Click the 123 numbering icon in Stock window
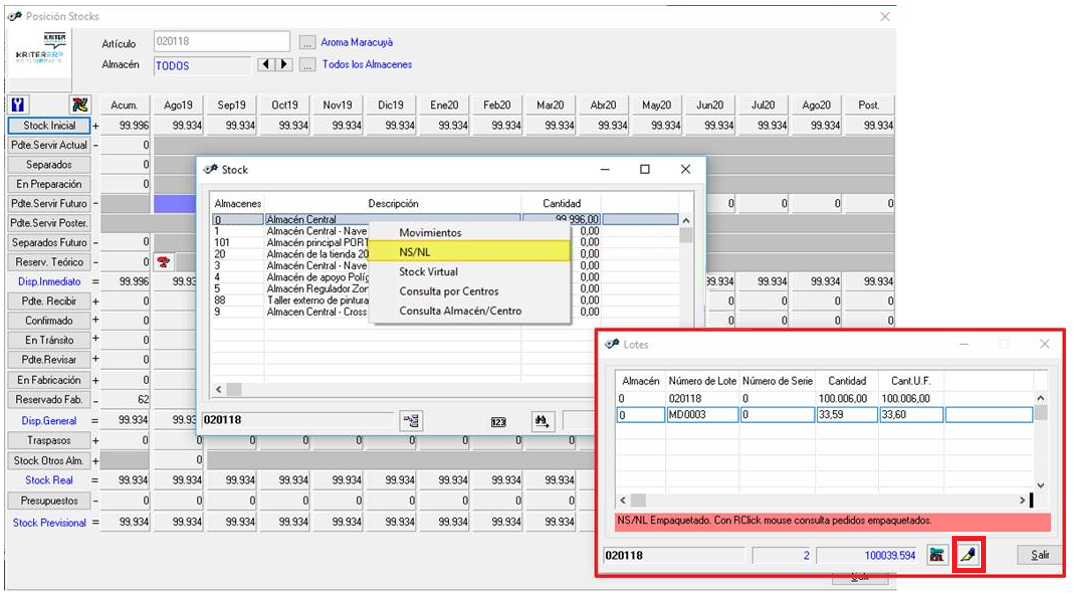 [x=498, y=422]
